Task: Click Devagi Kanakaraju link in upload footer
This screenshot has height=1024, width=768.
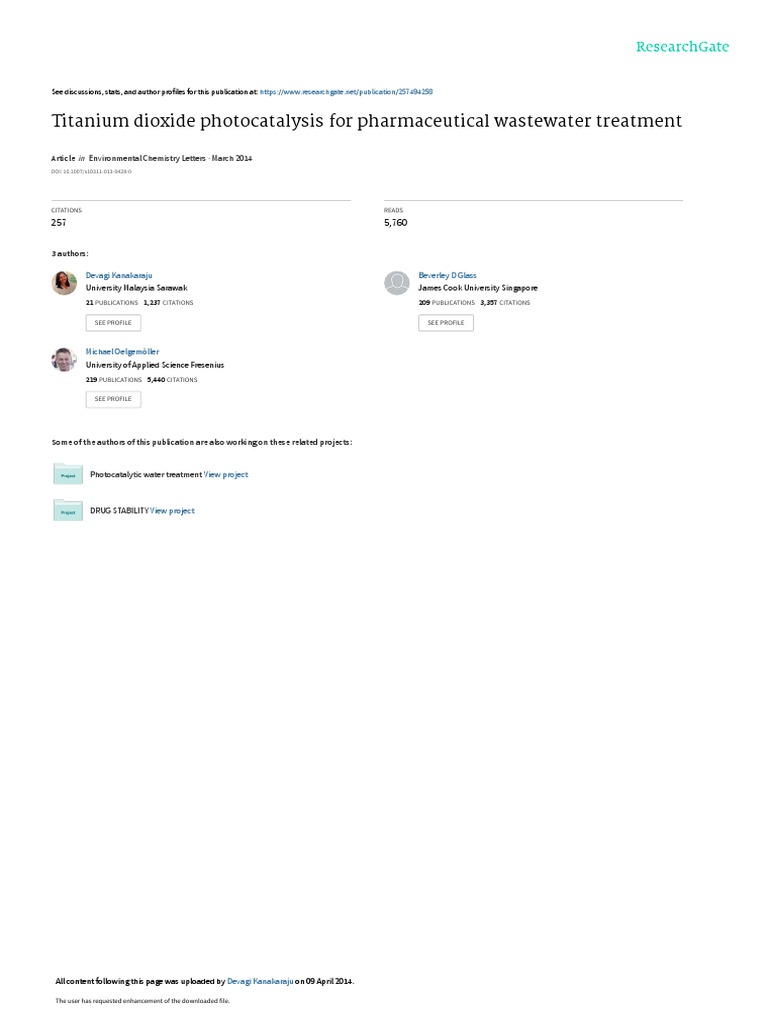Action: point(260,981)
